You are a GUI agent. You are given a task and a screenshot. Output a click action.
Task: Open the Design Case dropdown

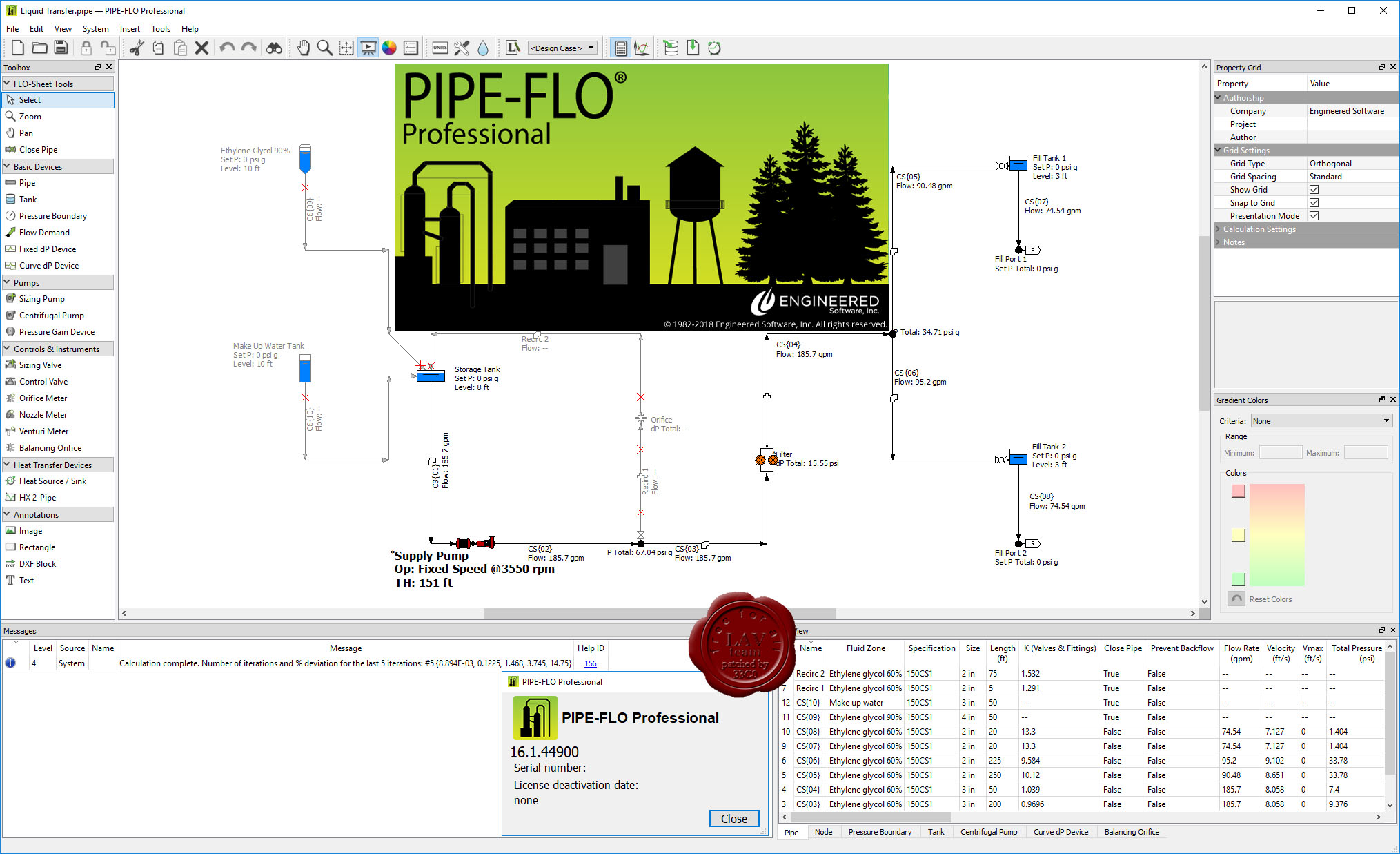pos(562,48)
